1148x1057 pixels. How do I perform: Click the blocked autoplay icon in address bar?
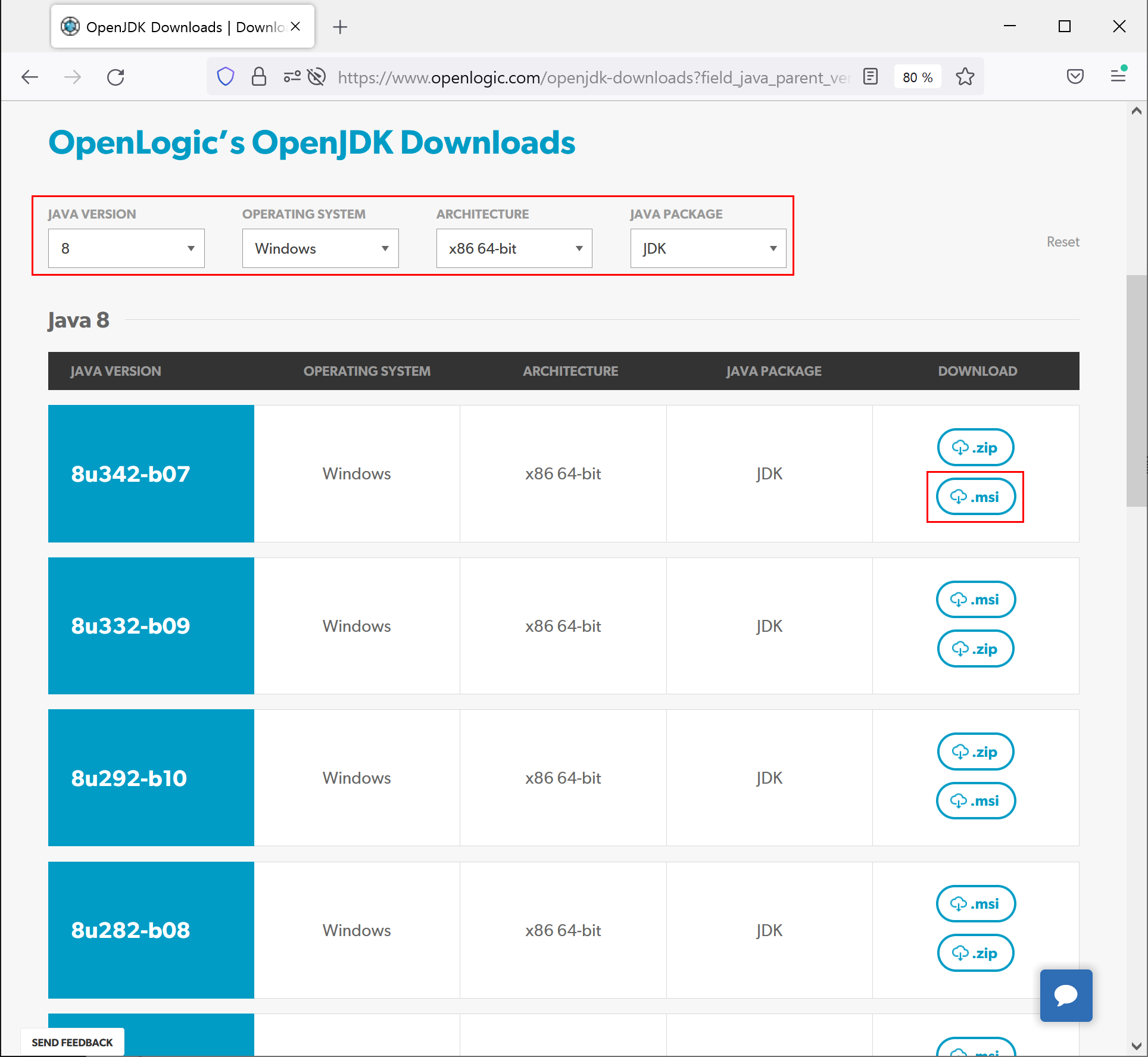pos(317,77)
